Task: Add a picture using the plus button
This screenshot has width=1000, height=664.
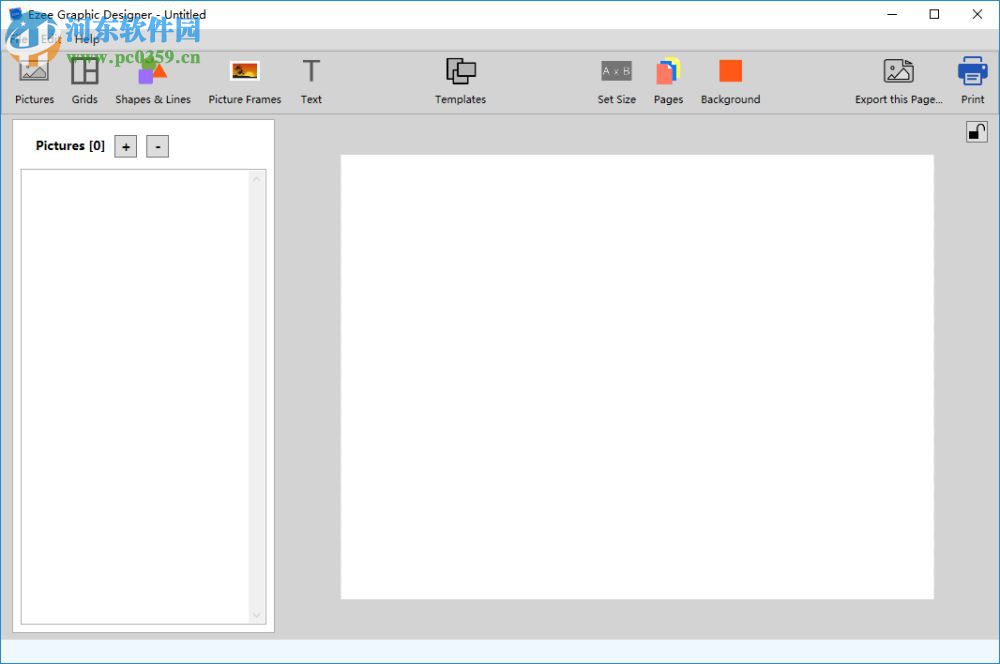Action: click(125, 146)
